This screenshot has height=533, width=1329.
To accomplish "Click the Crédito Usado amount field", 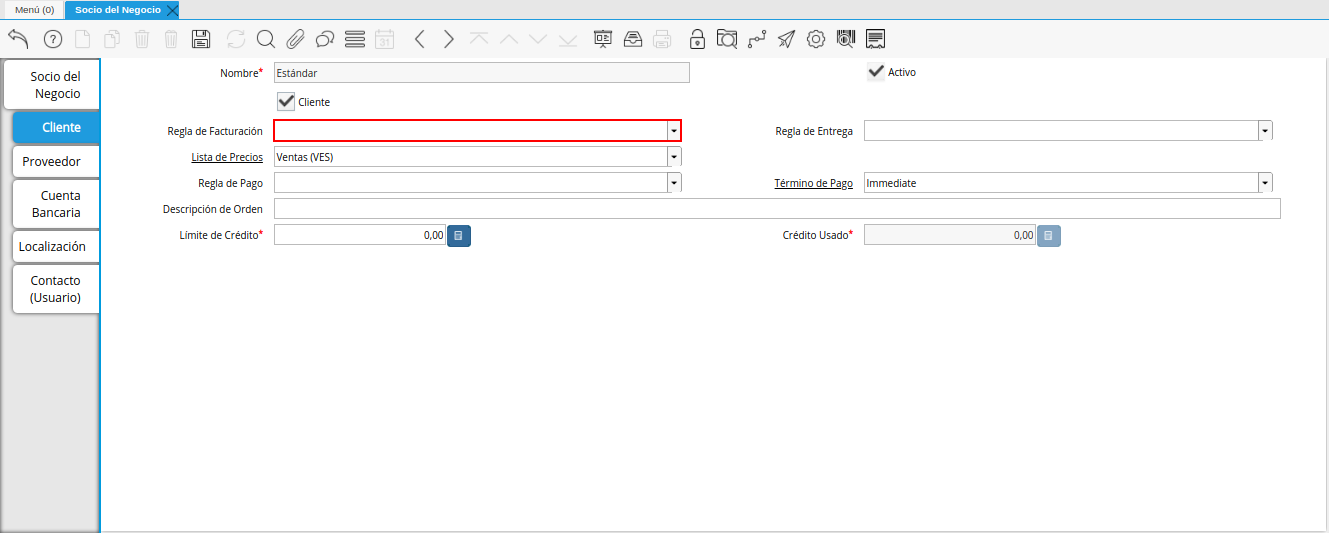I will pos(950,235).
